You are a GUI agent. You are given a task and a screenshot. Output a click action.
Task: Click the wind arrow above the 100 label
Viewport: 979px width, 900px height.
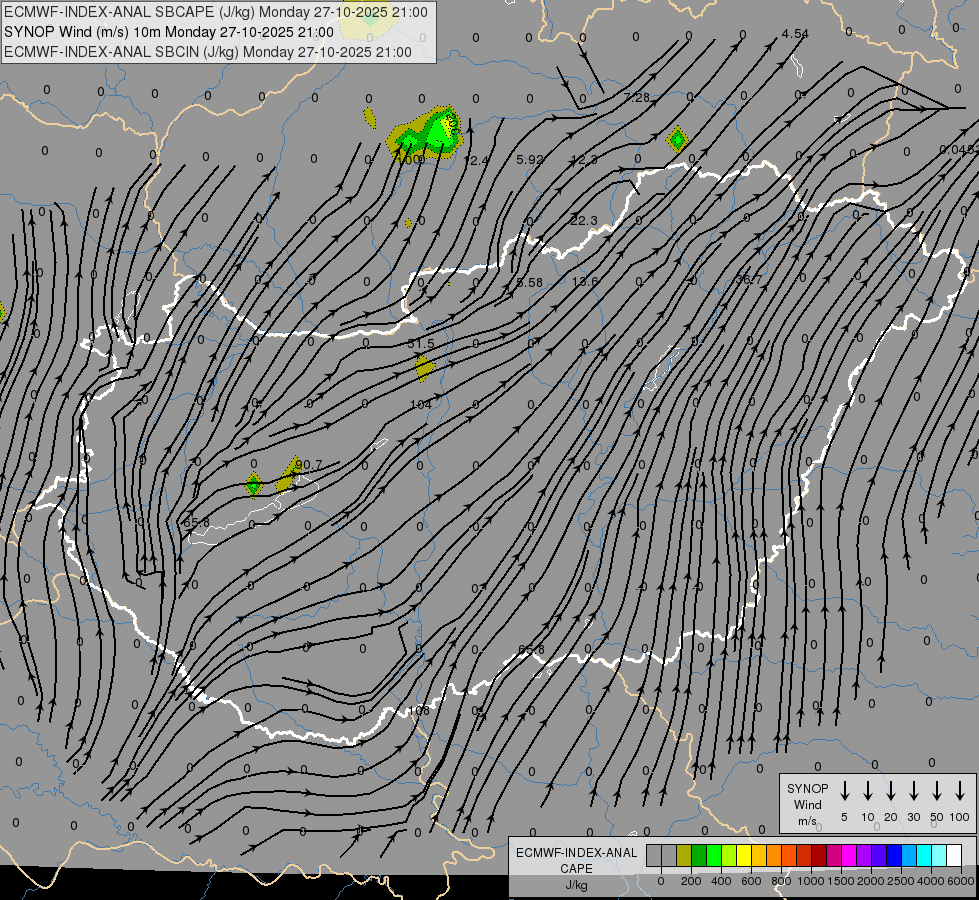pos(960,791)
